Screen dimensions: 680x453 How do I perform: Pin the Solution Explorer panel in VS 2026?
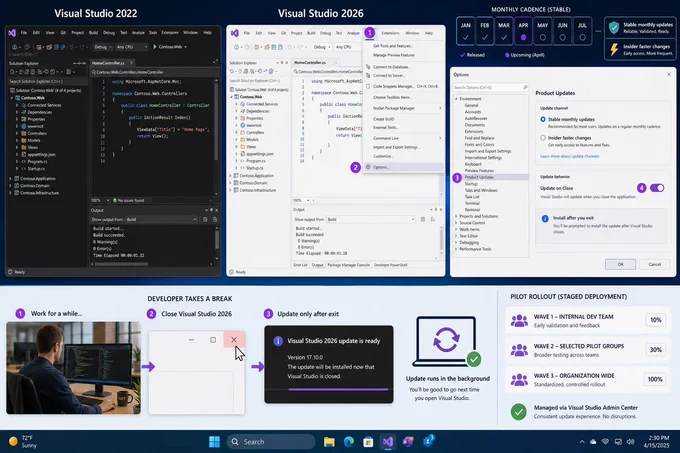tap(282, 63)
